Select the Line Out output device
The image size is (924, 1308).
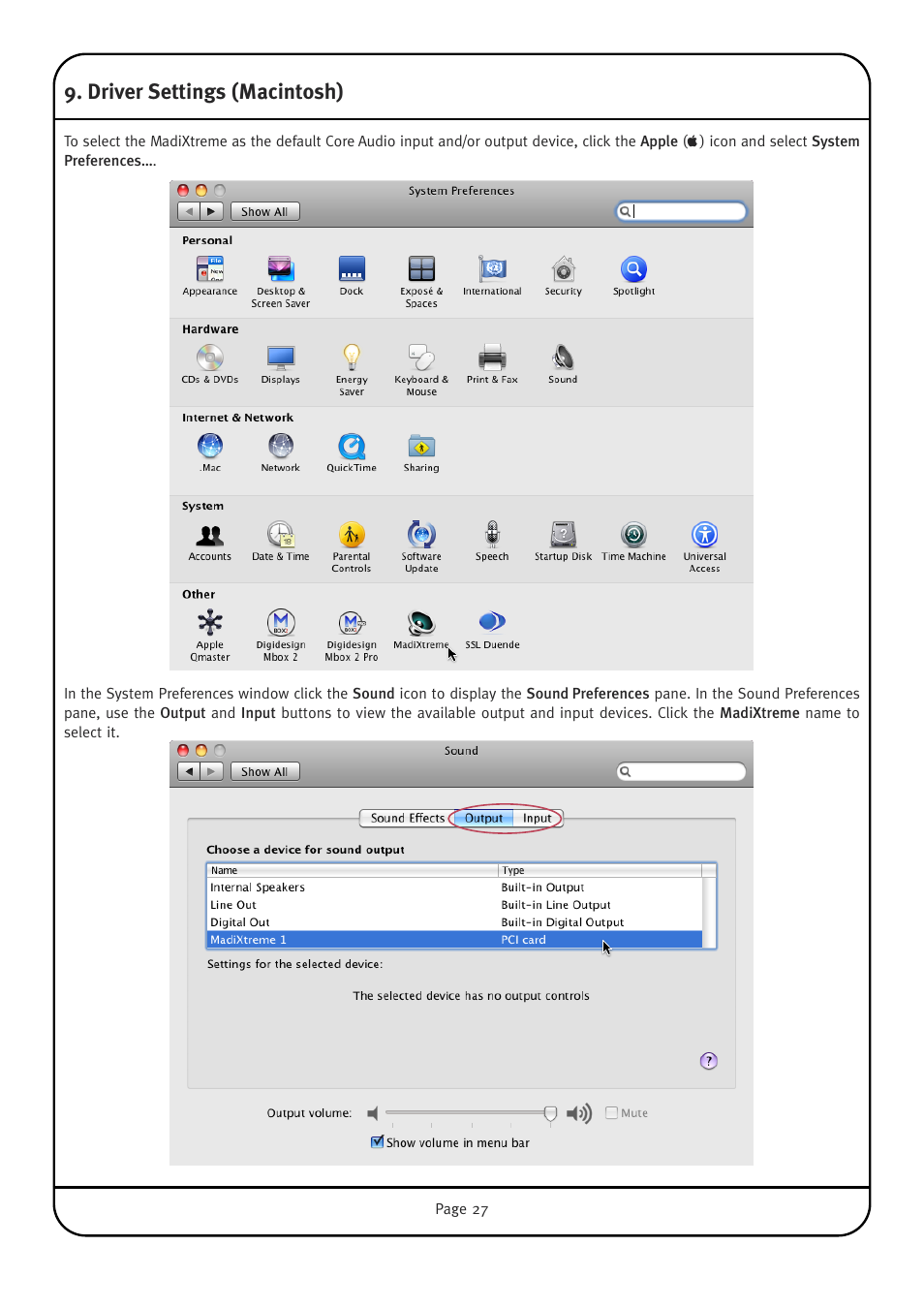tap(455, 905)
